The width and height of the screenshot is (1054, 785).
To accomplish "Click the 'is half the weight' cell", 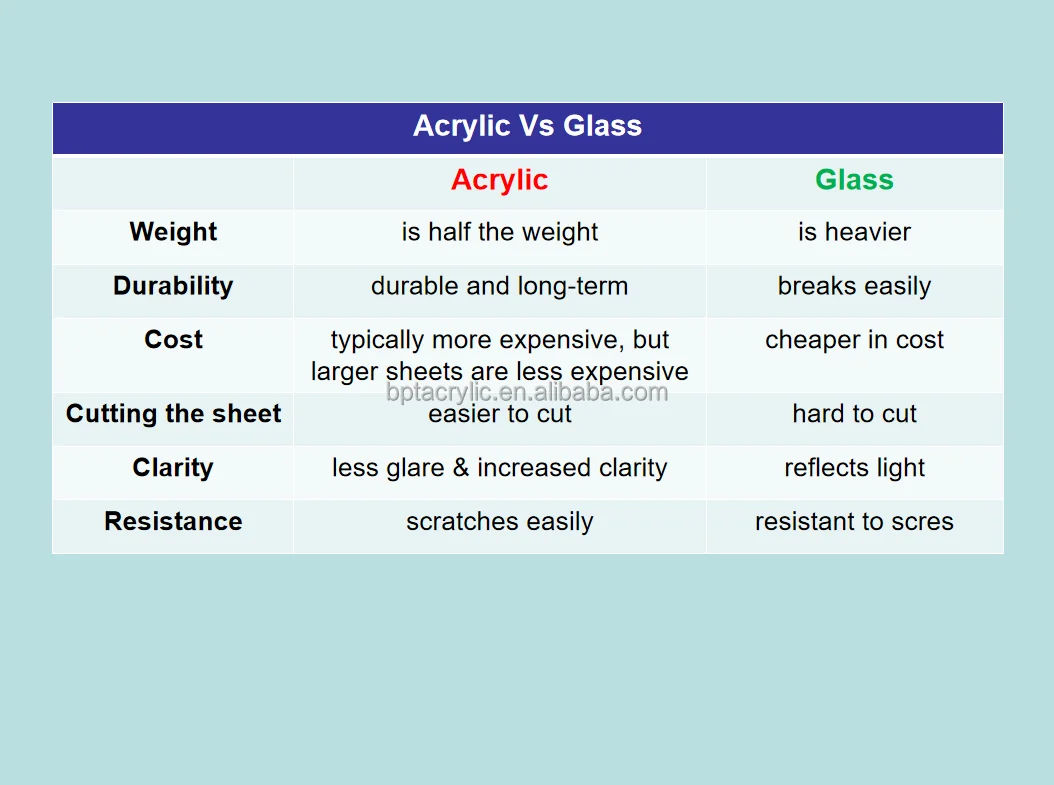I will click(x=499, y=232).
